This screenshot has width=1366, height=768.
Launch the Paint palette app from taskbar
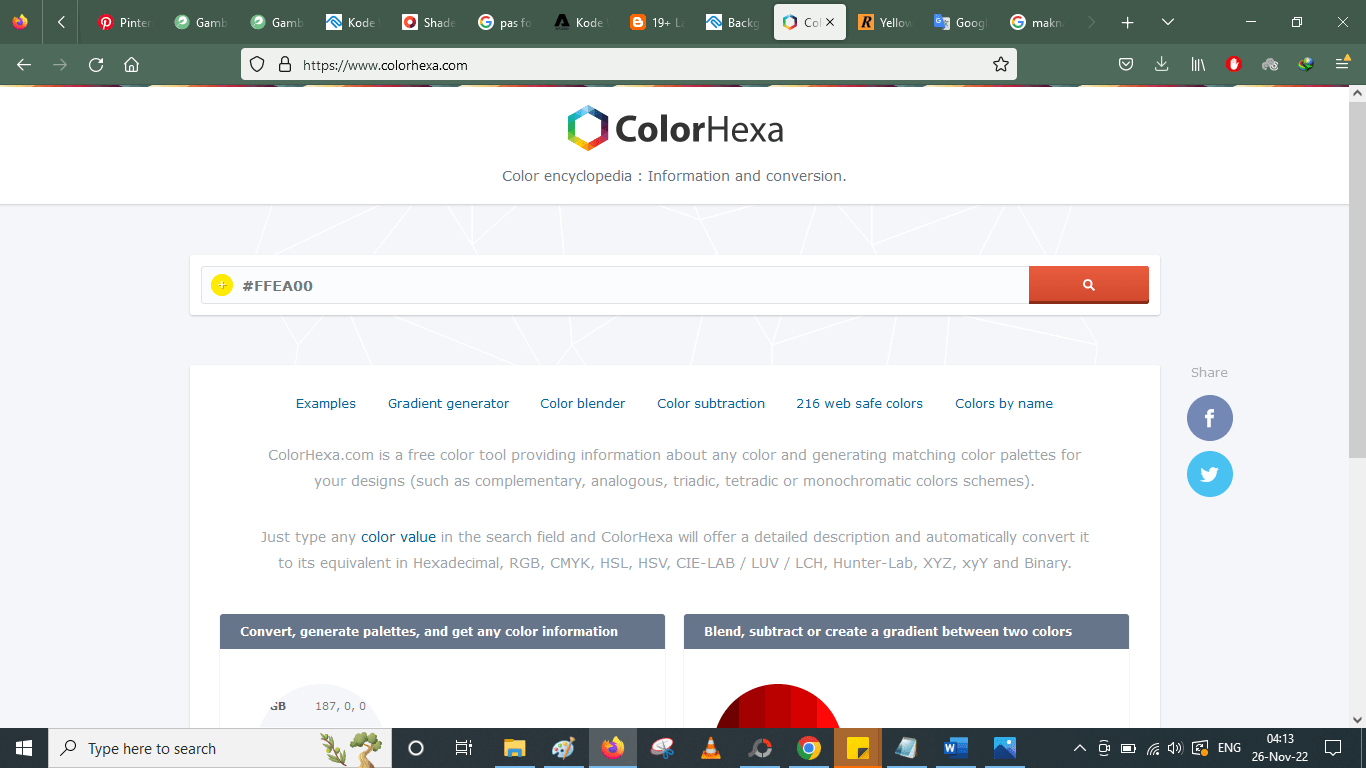click(x=563, y=748)
